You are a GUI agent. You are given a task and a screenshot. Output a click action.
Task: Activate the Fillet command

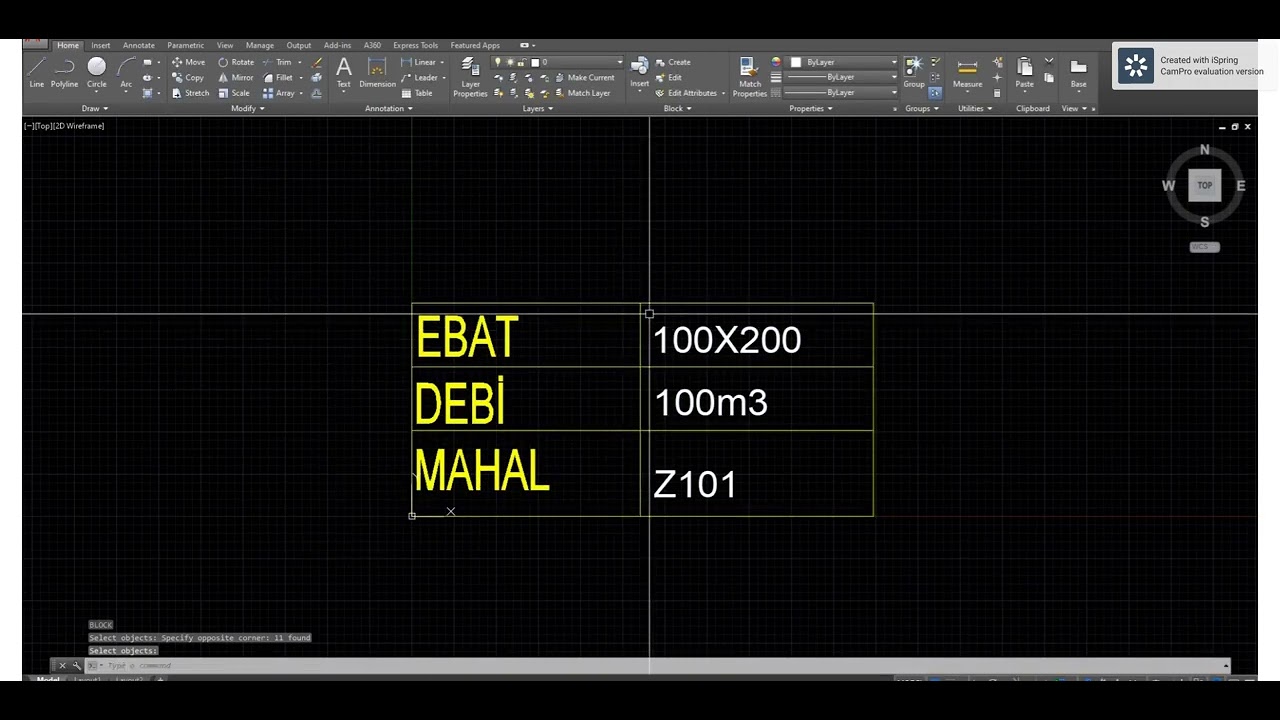pos(279,77)
